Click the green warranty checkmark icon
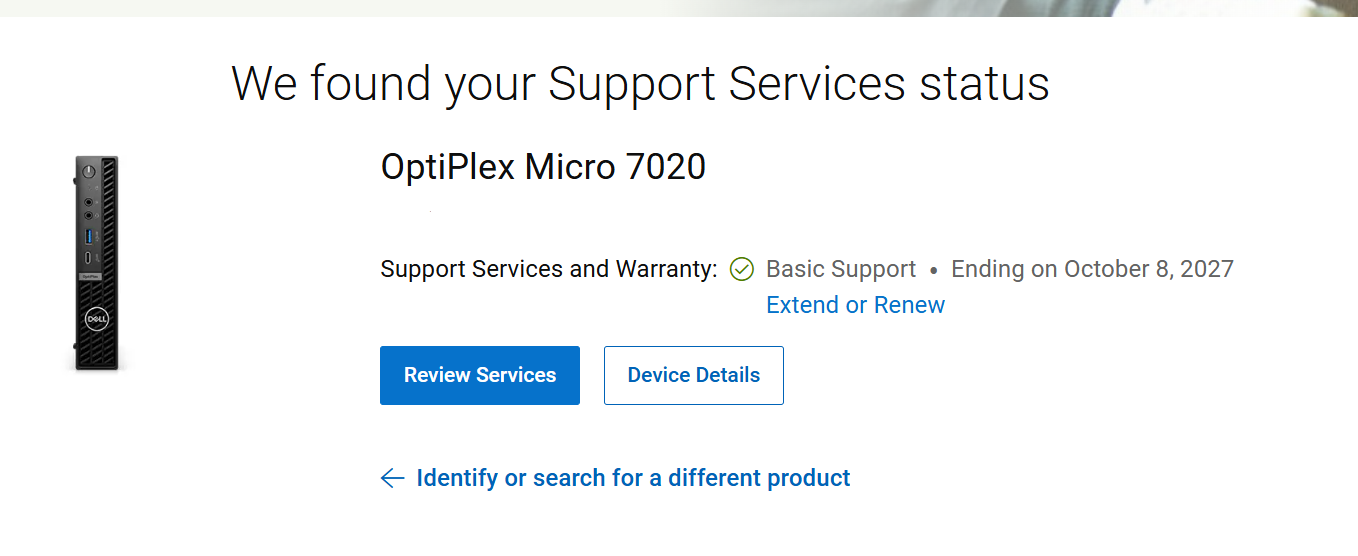1358x556 pixels. 742,269
